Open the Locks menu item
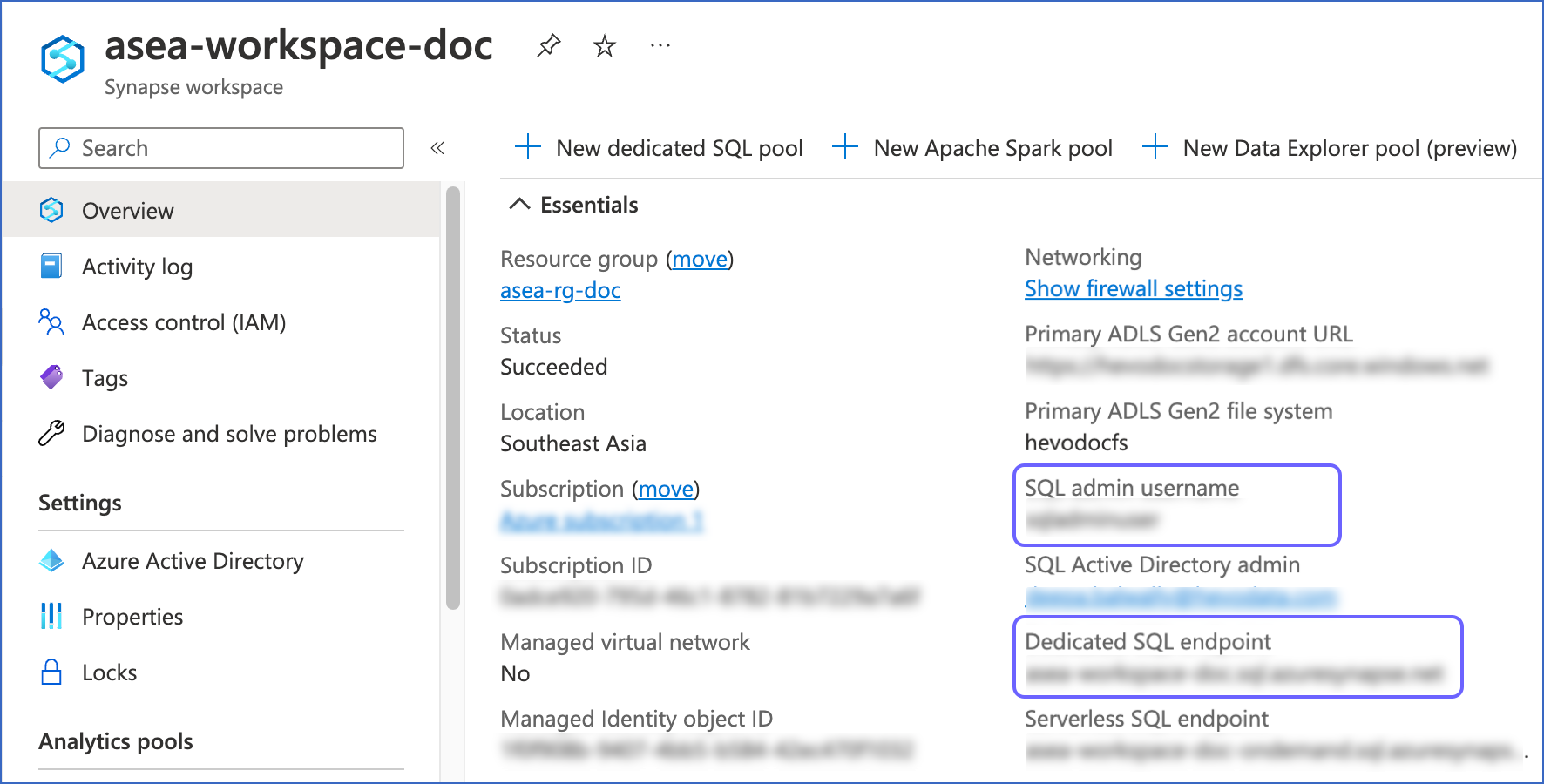Viewport: 1544px width, 784px height. (221, 672)
